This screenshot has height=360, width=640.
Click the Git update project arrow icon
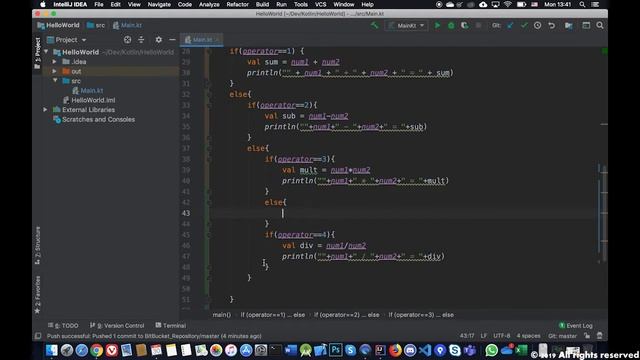pyautogui.click(x=510, y=25)
